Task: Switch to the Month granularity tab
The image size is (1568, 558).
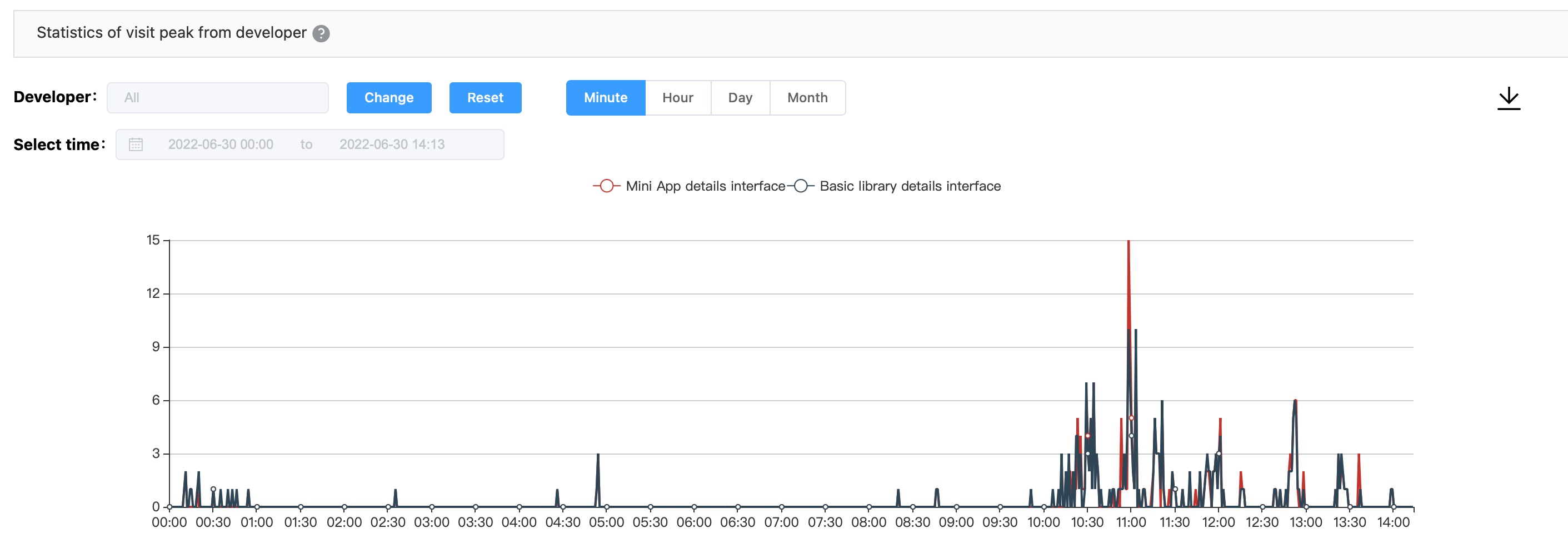Action: click(807, 97)
